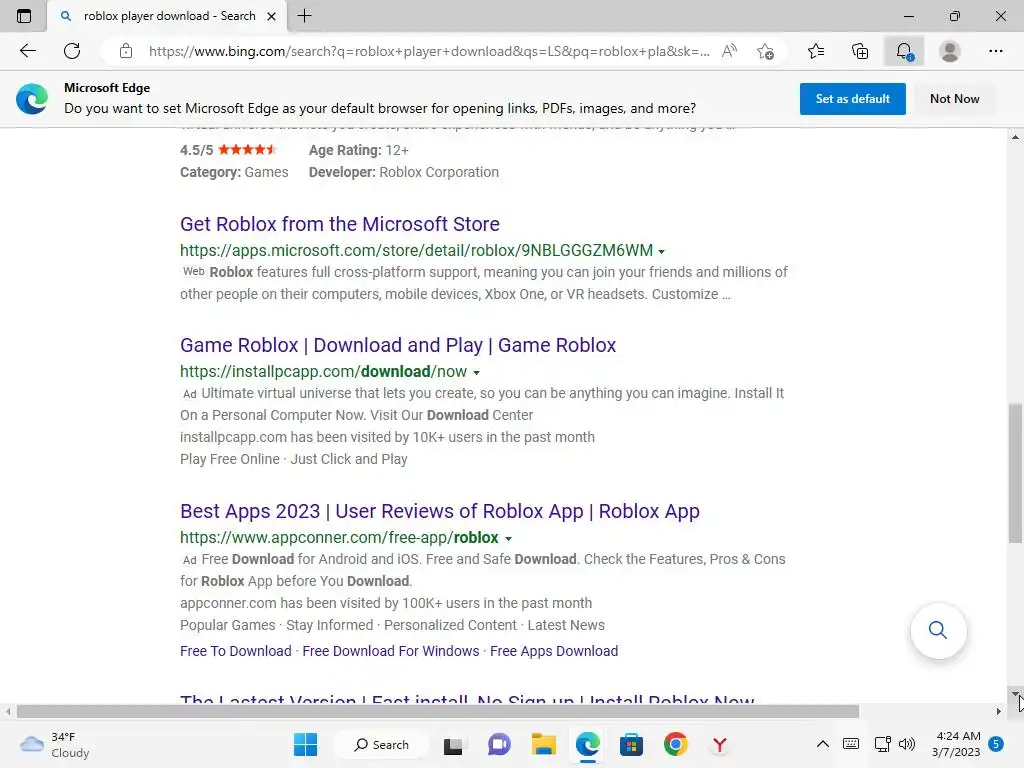Click Age Rating: 12+ text
The image size is (1024, 768).
point(359,150)
